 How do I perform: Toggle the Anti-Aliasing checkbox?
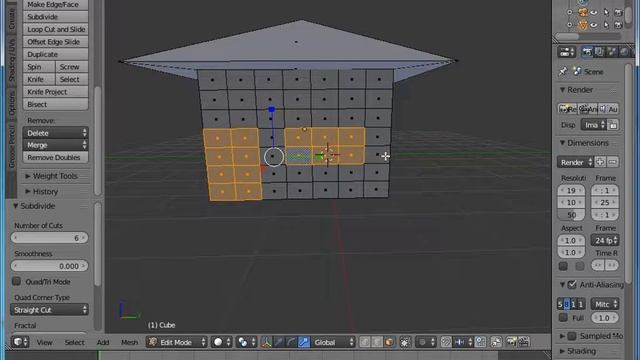point(572,284)
